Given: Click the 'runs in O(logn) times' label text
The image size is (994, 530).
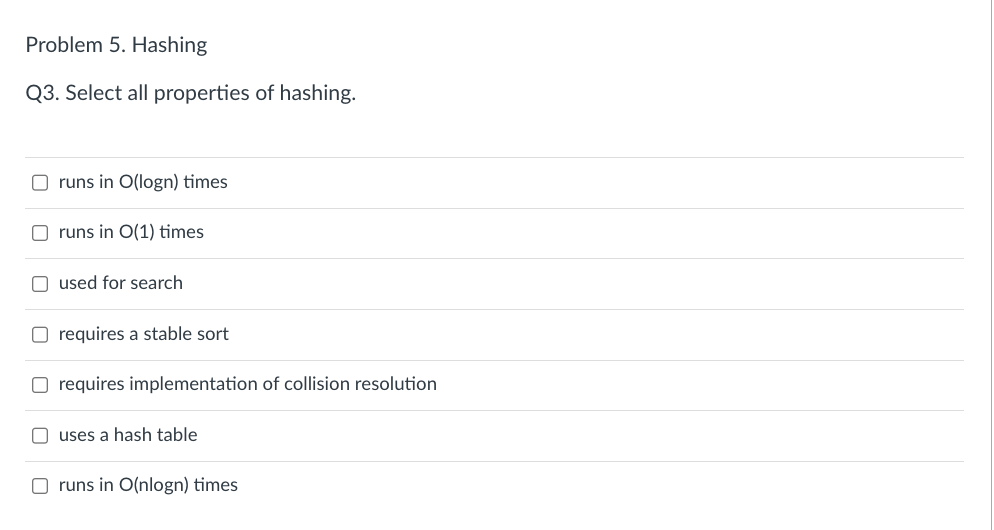Looking at the screenshot, I should (x=143, y=182).
